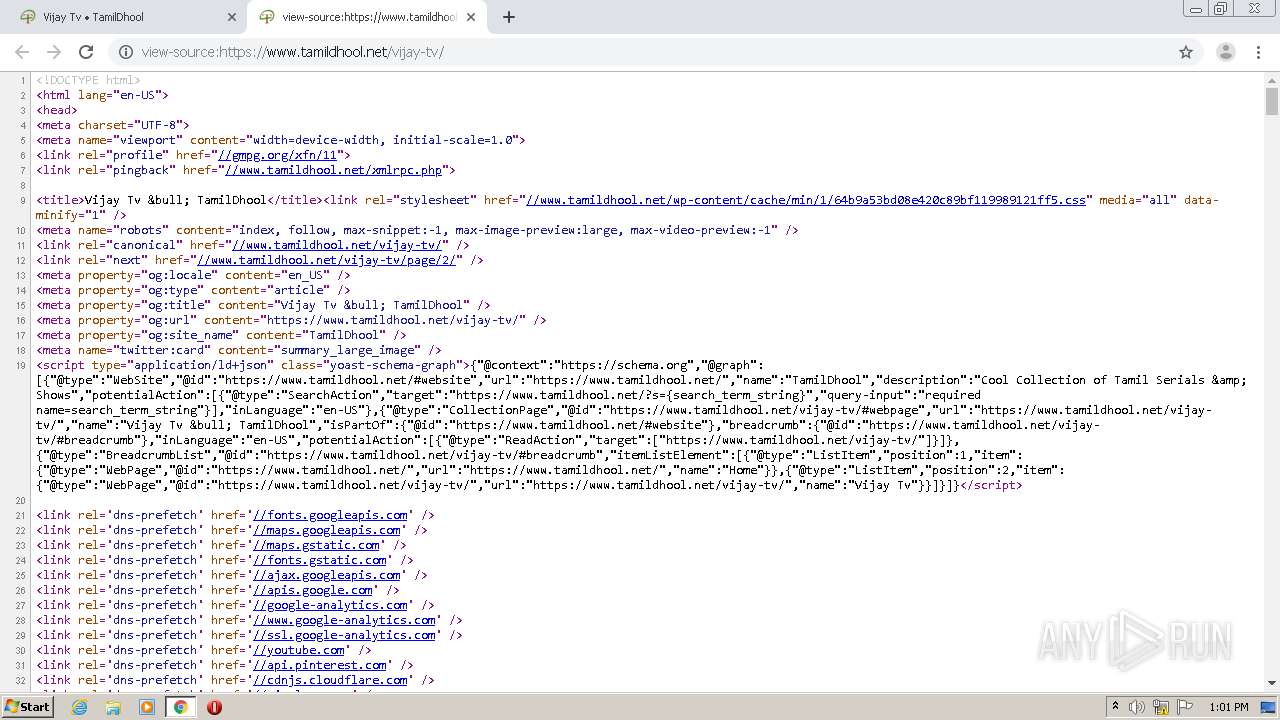Open the Chrome three-dot menu
1280x720 pixels.
[1259, 52]
